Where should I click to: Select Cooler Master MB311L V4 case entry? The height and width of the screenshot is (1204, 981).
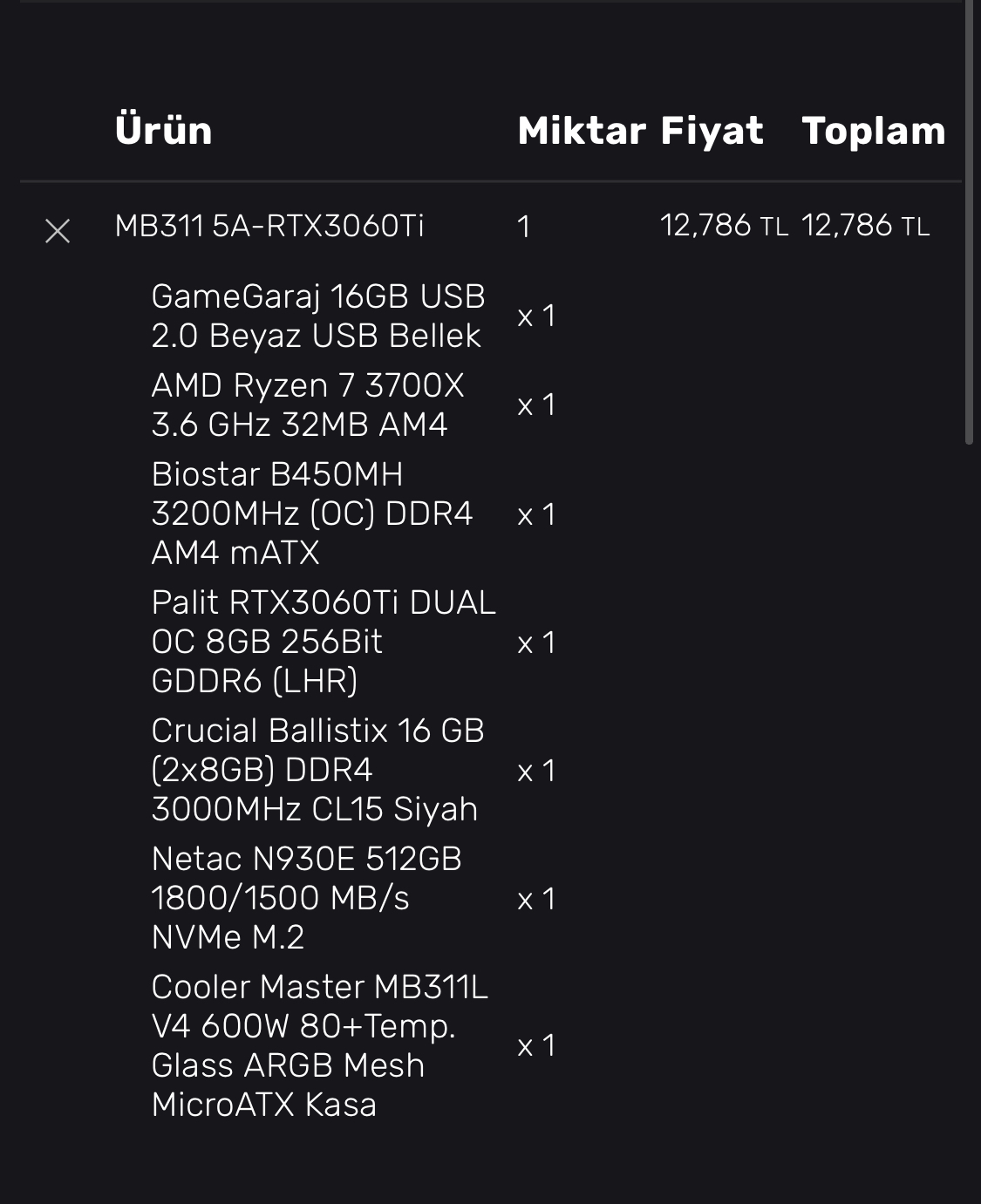pos(319,1045)
